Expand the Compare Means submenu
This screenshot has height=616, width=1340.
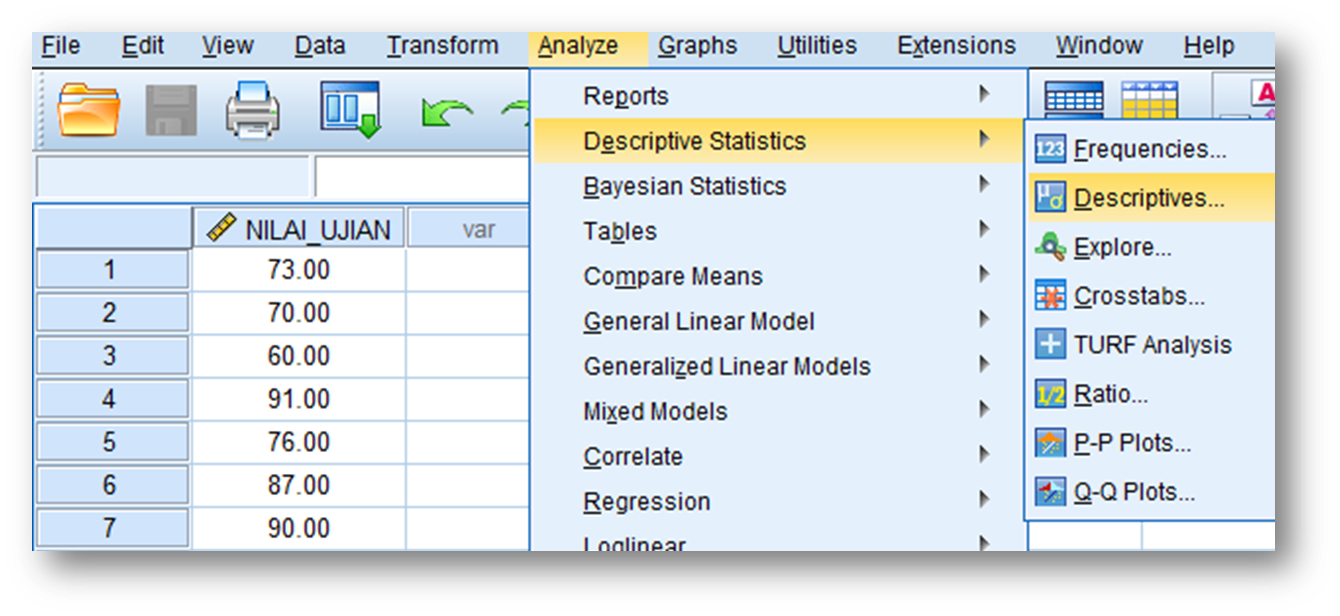click(x=778, y=276)
